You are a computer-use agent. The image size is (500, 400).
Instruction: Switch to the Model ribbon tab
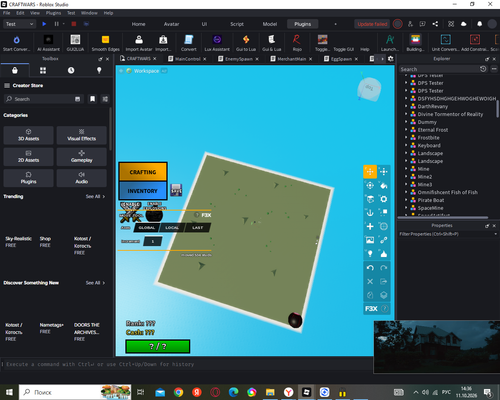coord(270,24)
